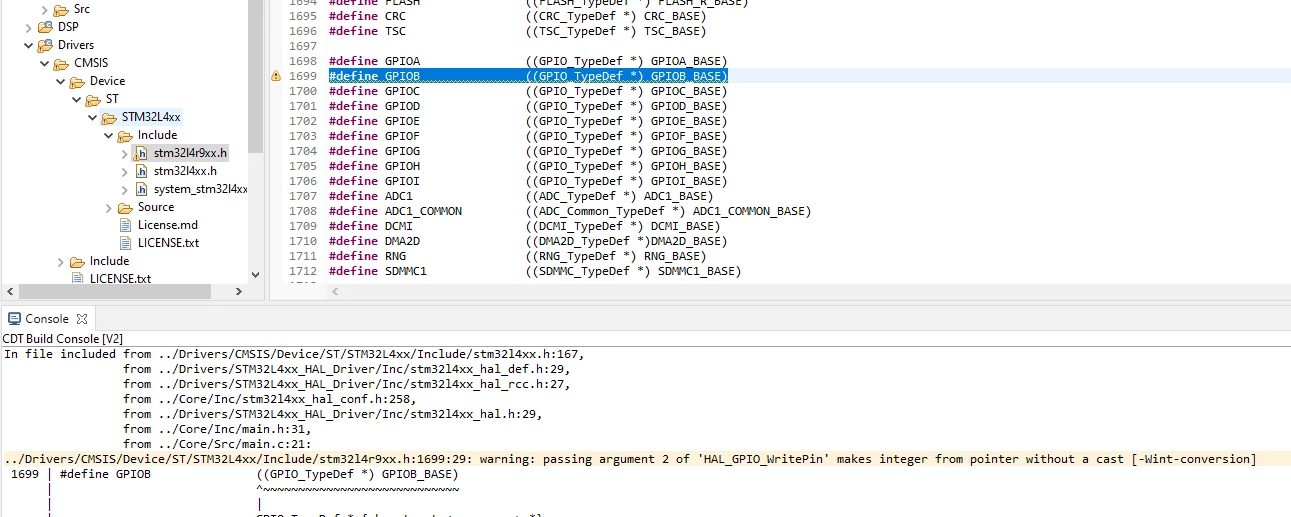Click the editor horizontal scroll-left arrow
1291x517 pixels.
(333, 291)
